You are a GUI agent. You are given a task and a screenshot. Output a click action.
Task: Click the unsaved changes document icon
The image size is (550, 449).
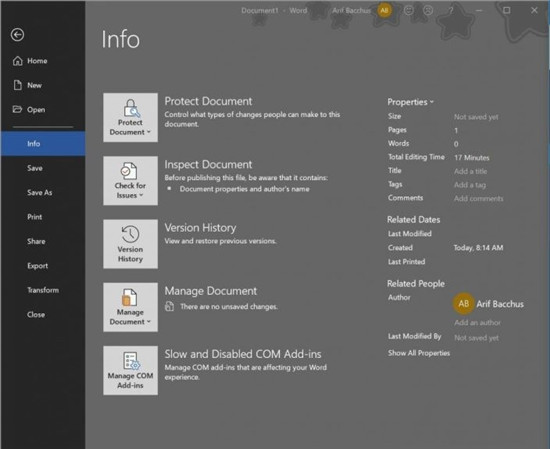coord(169,306)
